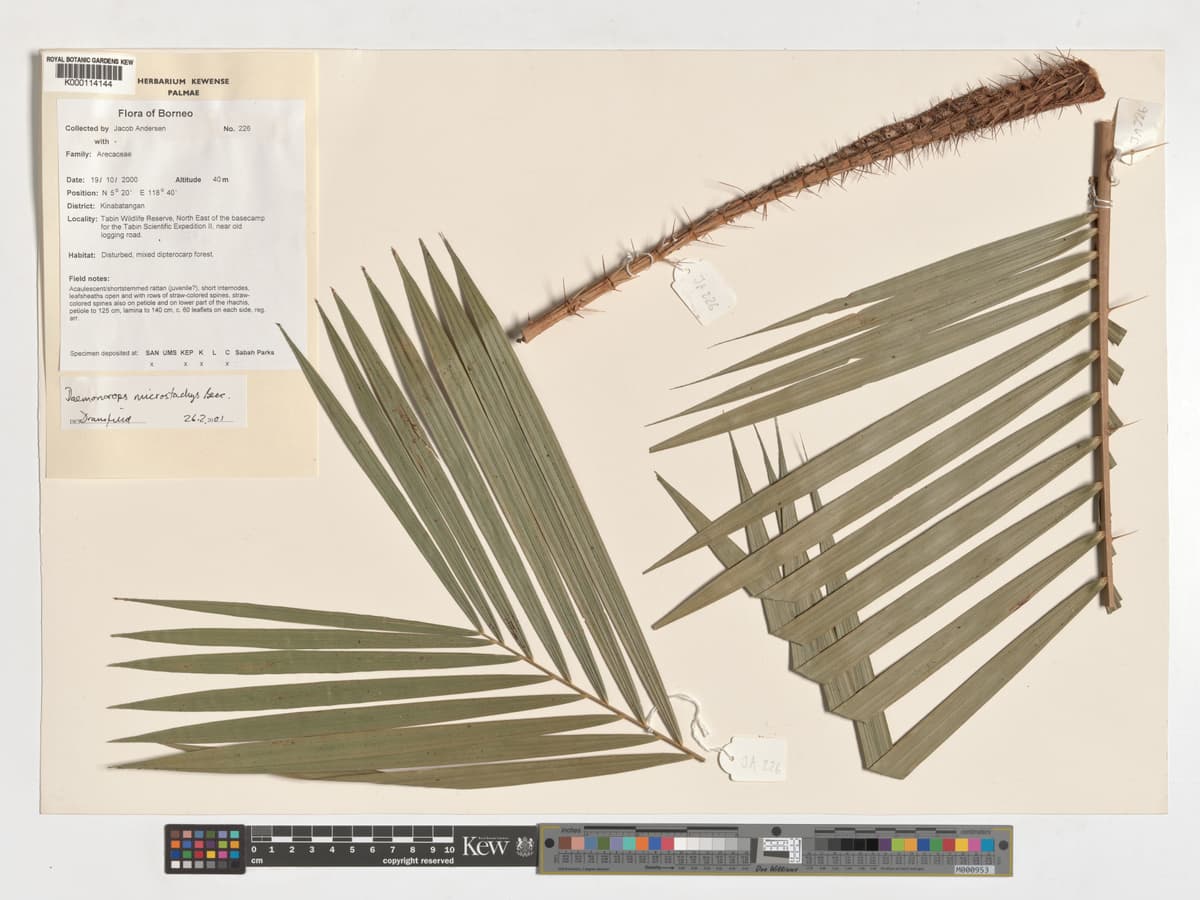The width and height of the screenshot is (1200, 900).
Task: Select collector name 'Jacob Andersen'
Action: [x=138, y=129]
